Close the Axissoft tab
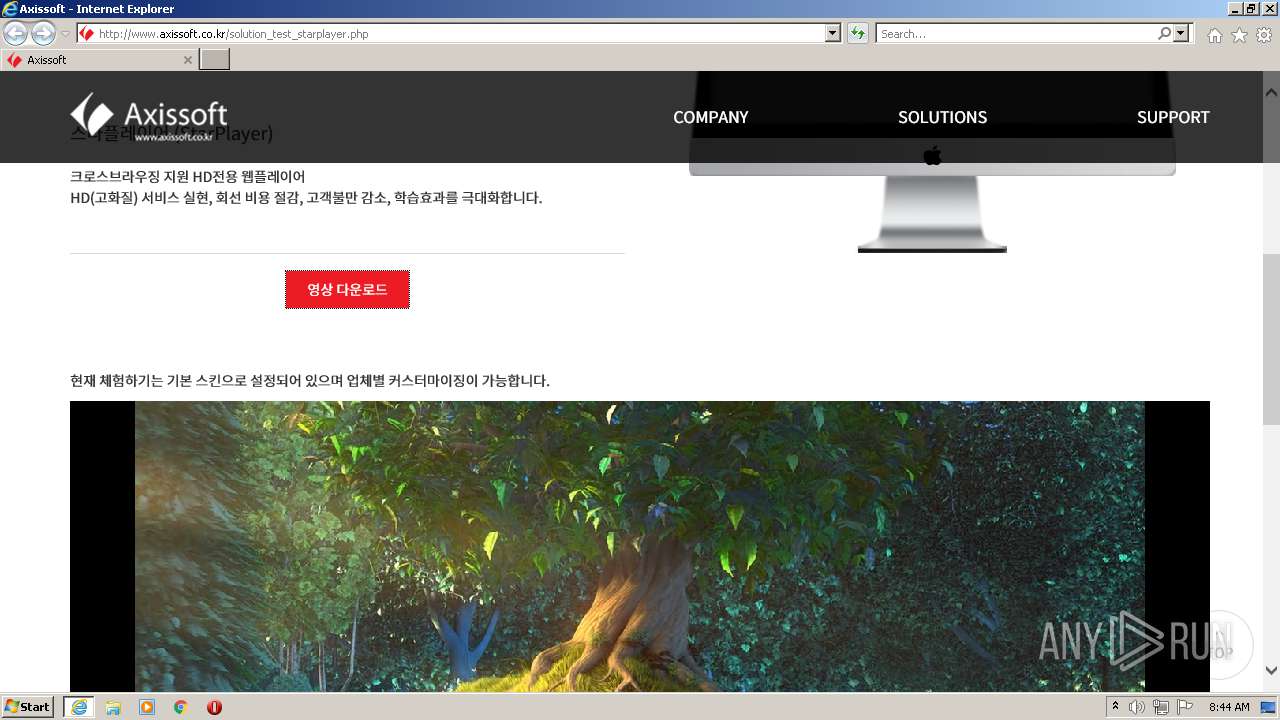The height and width of the screenshot is (720, 1280). click(x=187, y=60)
